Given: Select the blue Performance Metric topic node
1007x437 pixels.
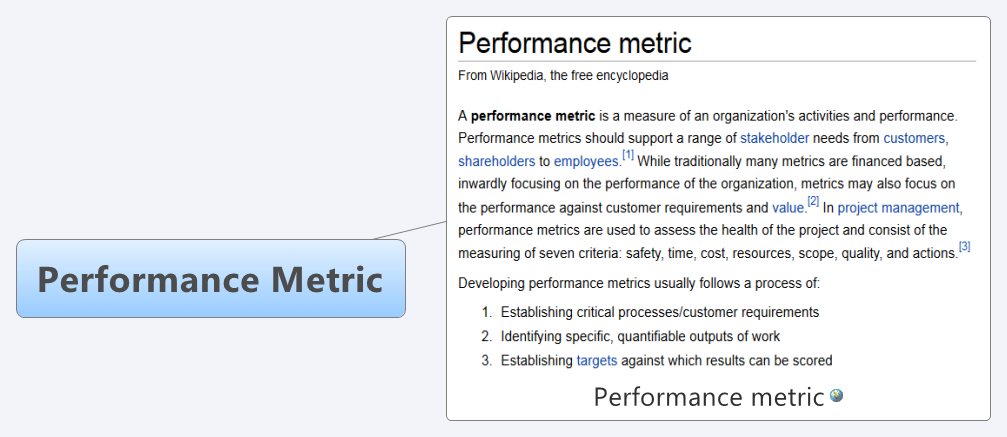Looking at the screenshot, I should 211,278.
